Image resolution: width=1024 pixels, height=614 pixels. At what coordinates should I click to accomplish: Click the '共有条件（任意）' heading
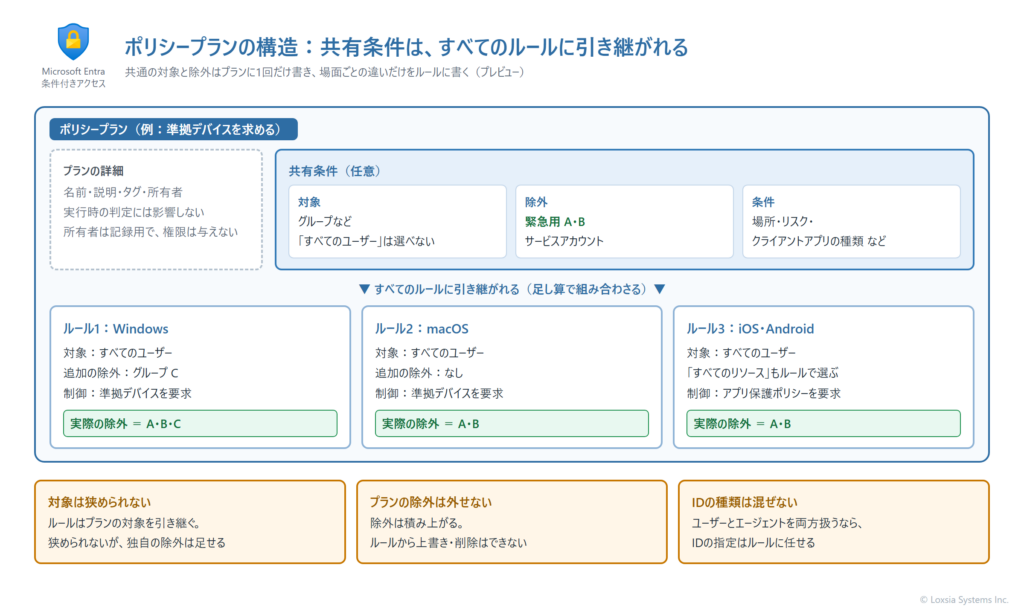(x=334, y=170)
